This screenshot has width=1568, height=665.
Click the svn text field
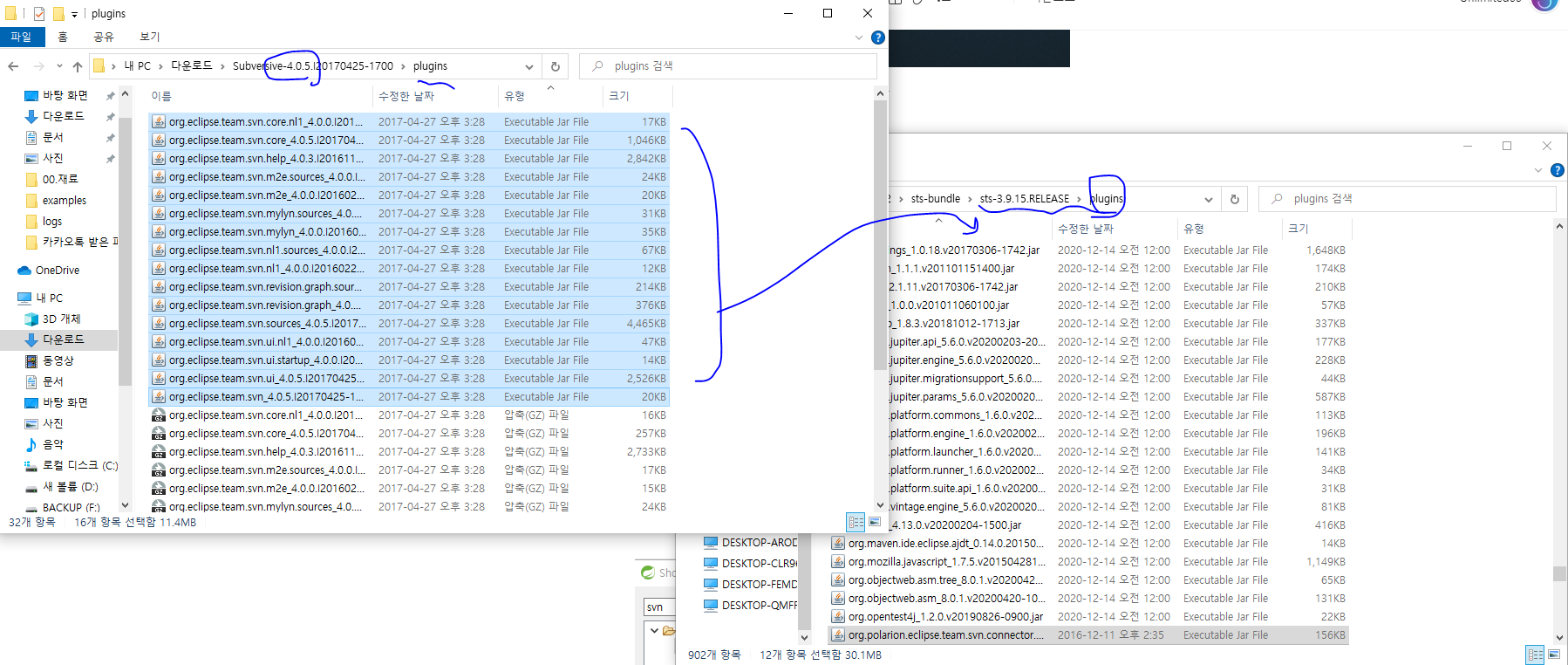click(x=658, y=607)
